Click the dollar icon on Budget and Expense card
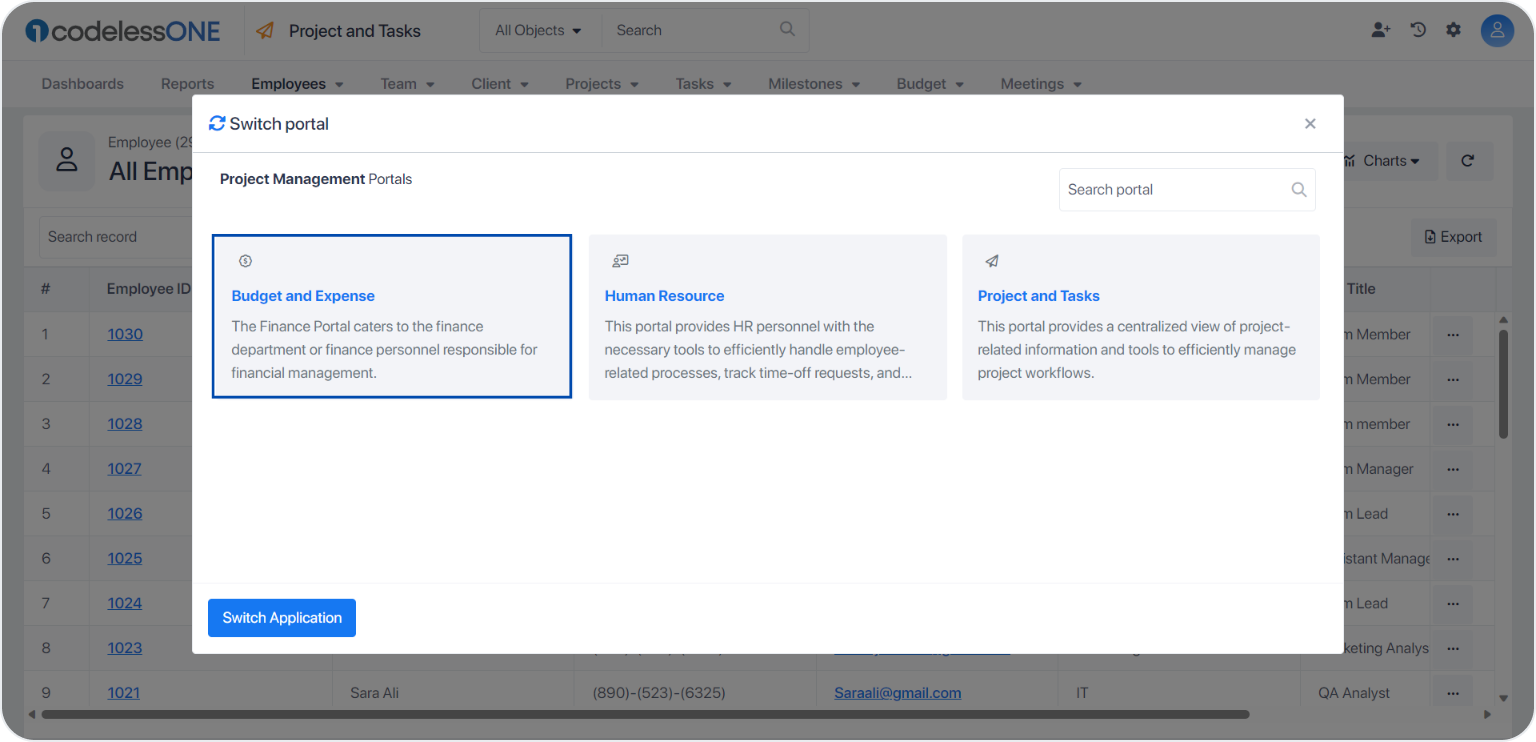 (x=245, y=261)
